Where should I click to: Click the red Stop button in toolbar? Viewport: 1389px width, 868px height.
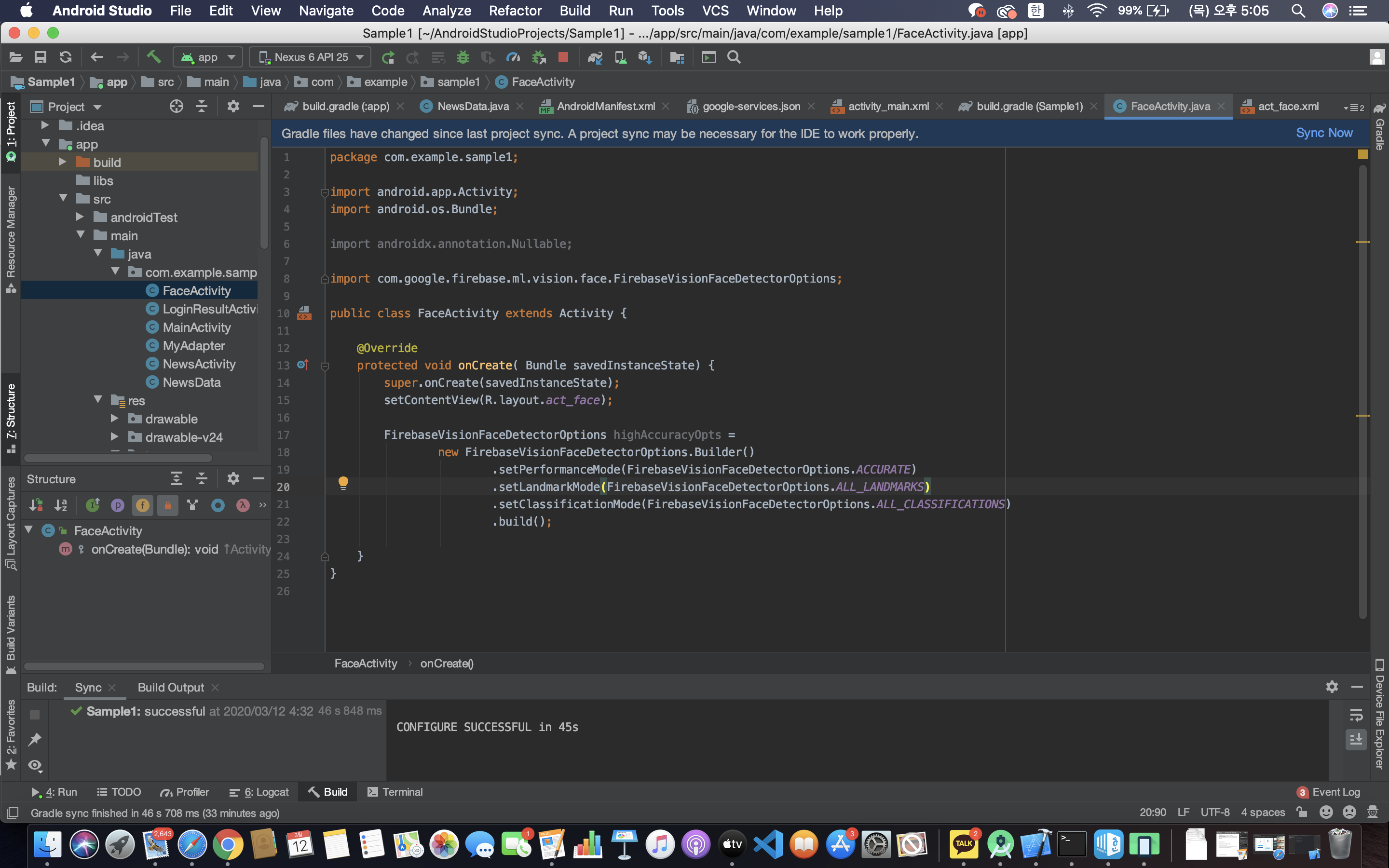pos(563,57)
